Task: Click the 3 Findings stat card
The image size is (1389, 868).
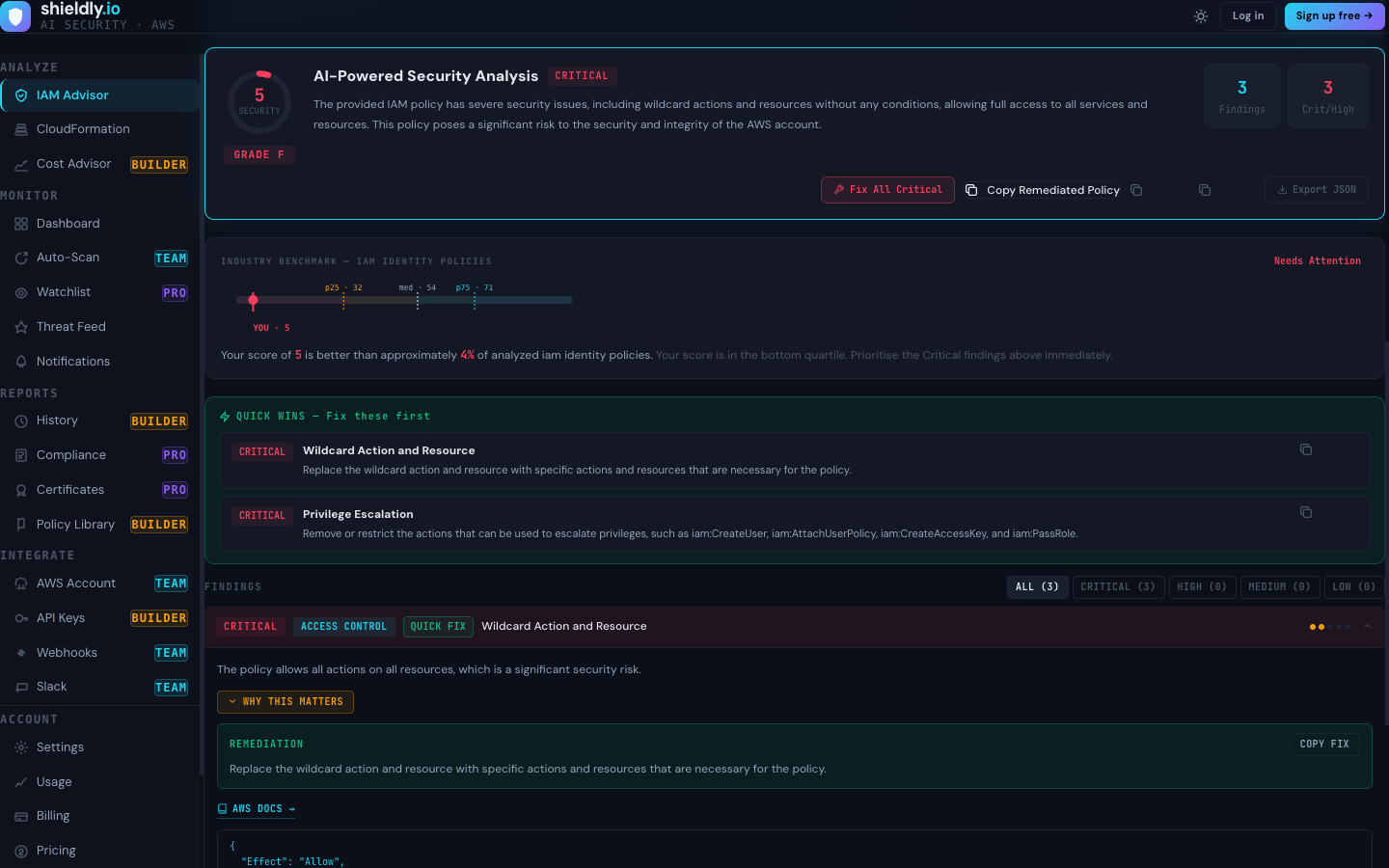Action: 1242,96
